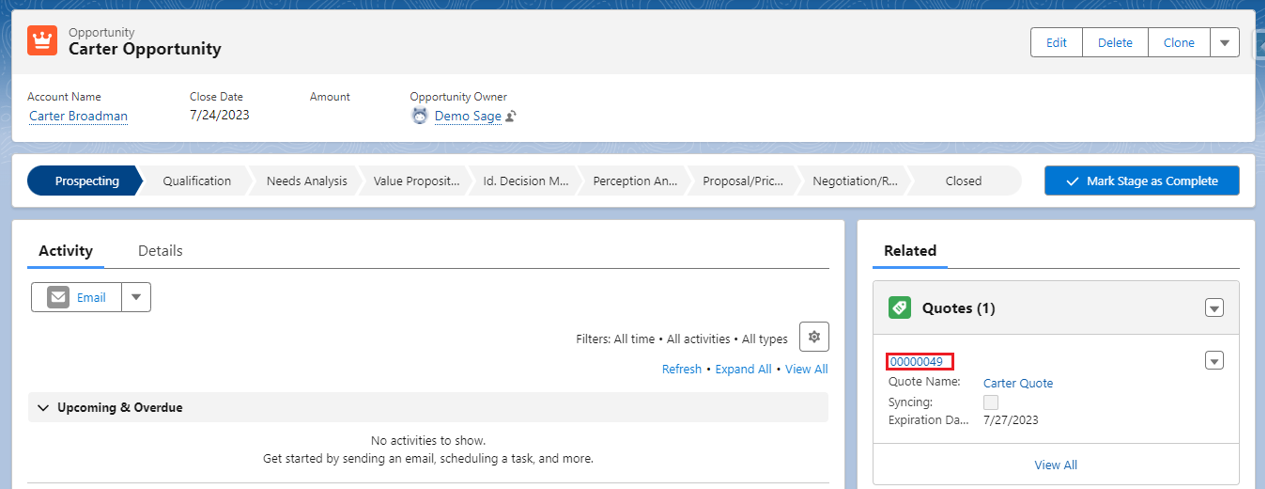Collapse the Upcoming & Overdue section
1265x489 pixels.
tap(43, 408)
